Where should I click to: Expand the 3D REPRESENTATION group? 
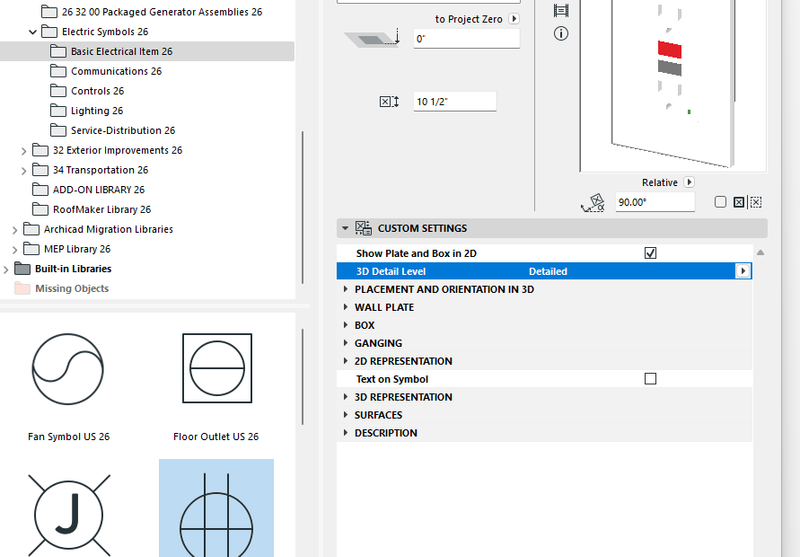345,396
